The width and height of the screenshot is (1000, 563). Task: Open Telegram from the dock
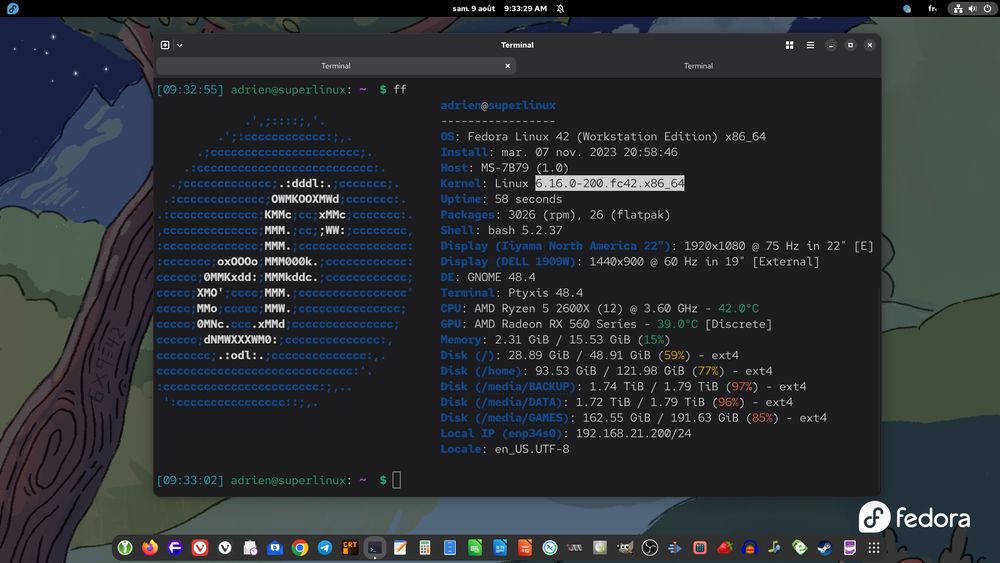(x=325, y=547)
